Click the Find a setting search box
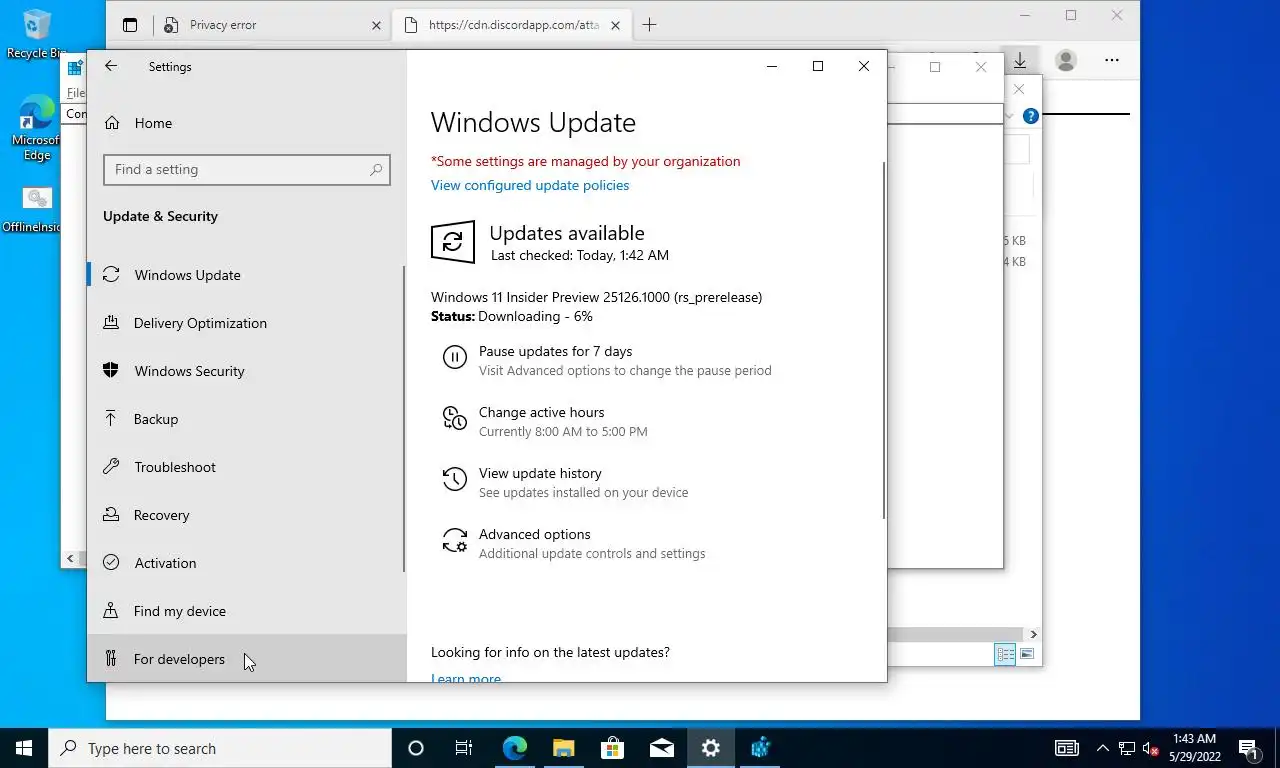This screenshot has height=768, width=1280. [x=247, y=169]
